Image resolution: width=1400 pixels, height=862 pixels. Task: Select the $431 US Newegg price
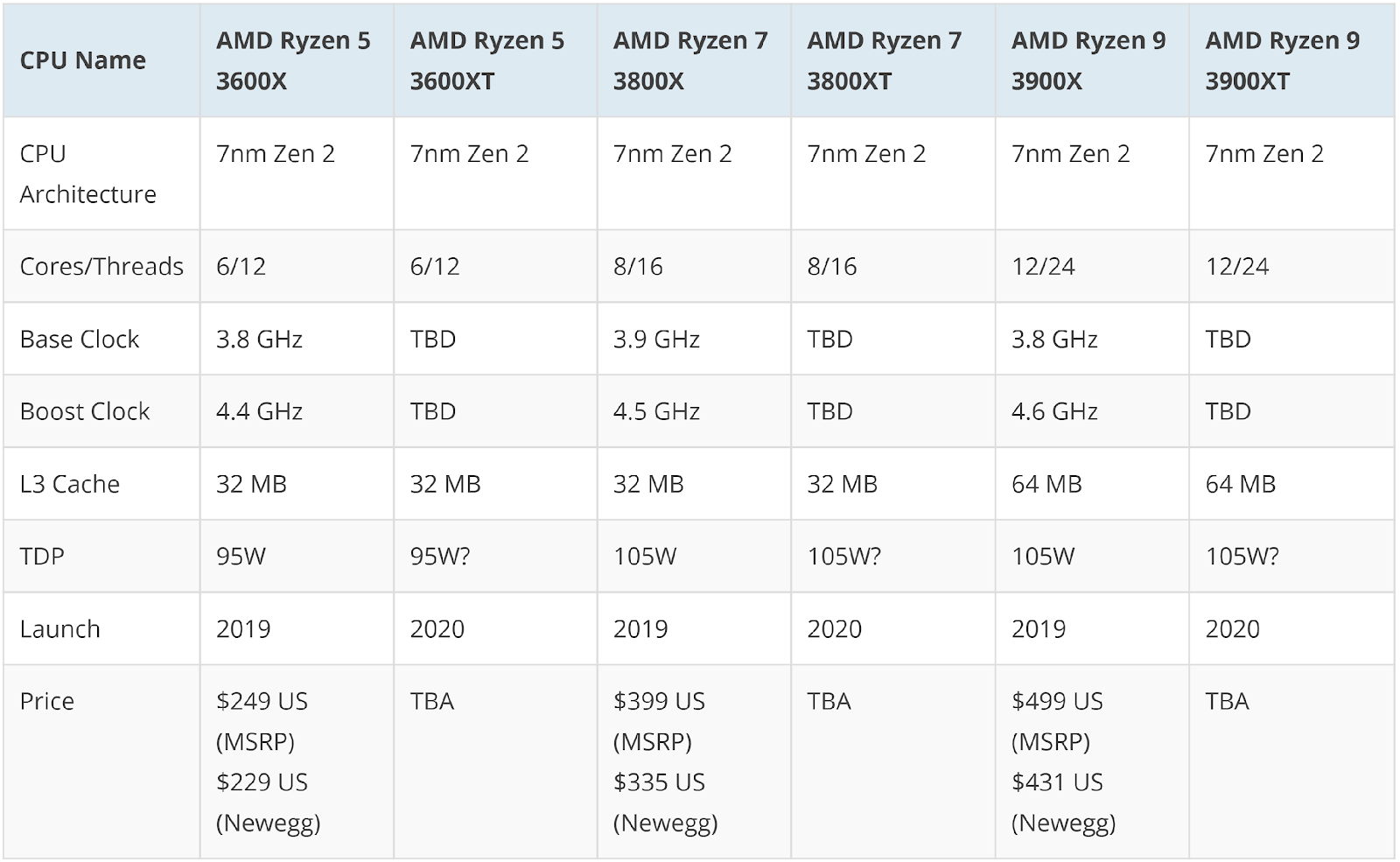coord(1057,782)
